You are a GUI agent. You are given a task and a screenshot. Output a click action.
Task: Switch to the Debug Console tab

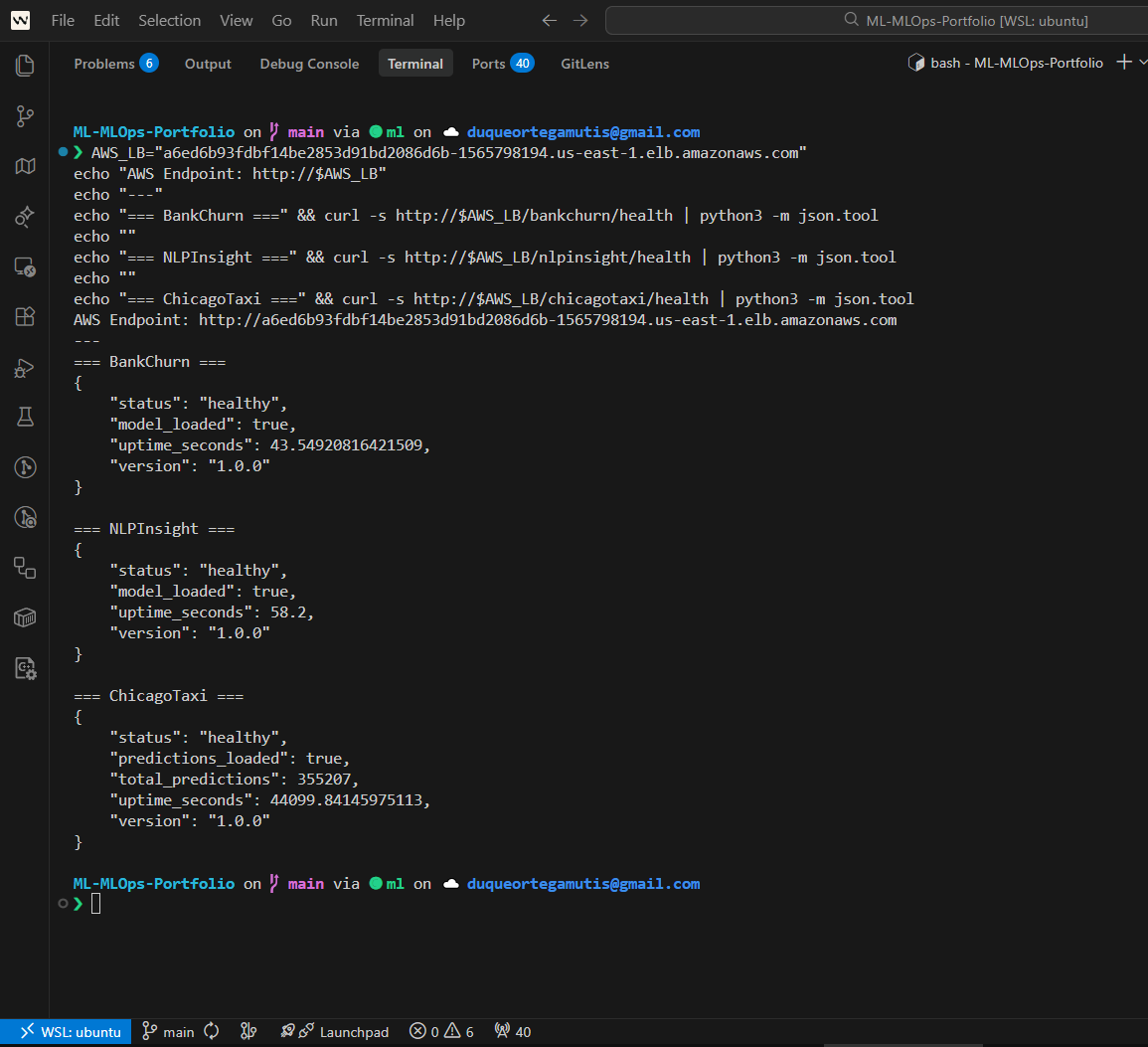click(309, 64)
